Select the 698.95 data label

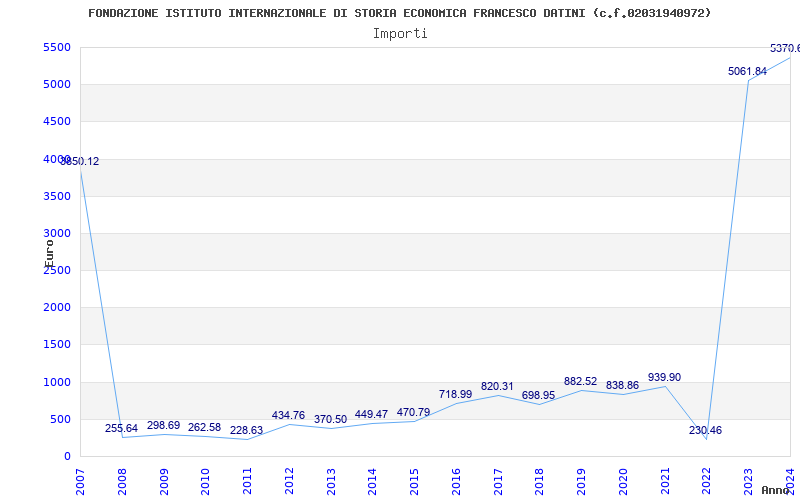coord(538,396)
